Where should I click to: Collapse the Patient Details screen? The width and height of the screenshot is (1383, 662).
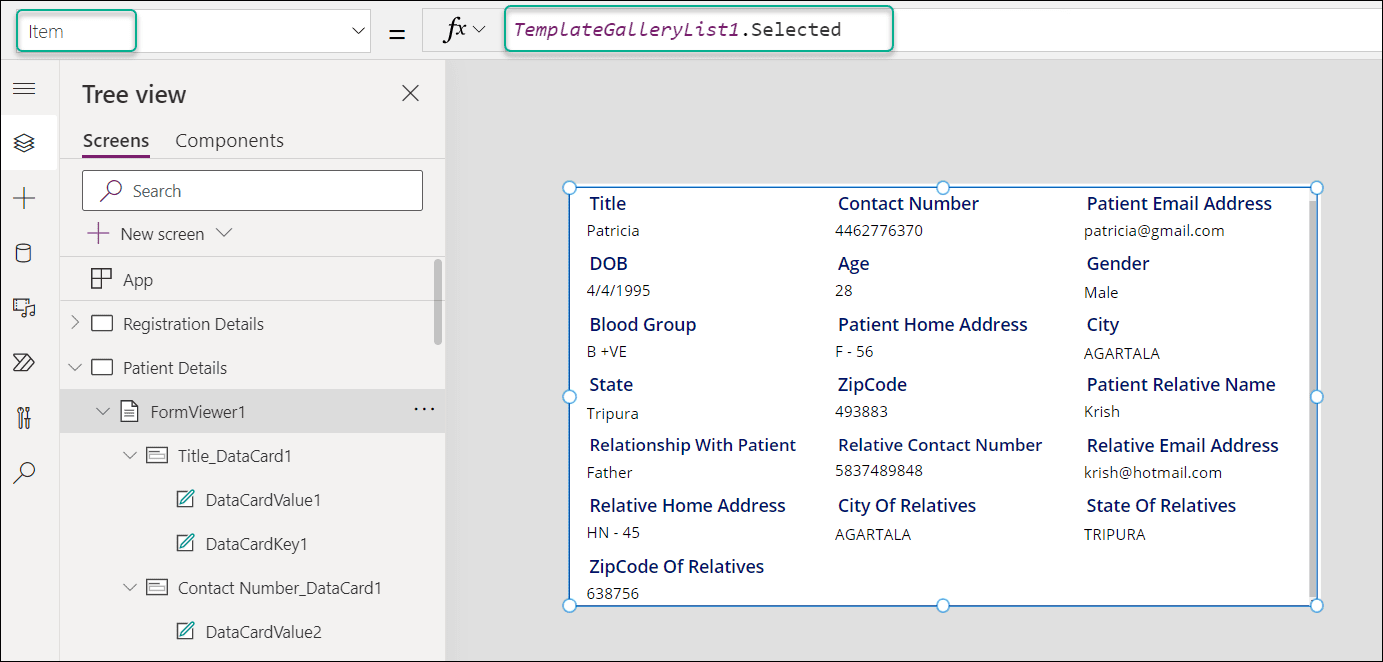pos(75,367)
